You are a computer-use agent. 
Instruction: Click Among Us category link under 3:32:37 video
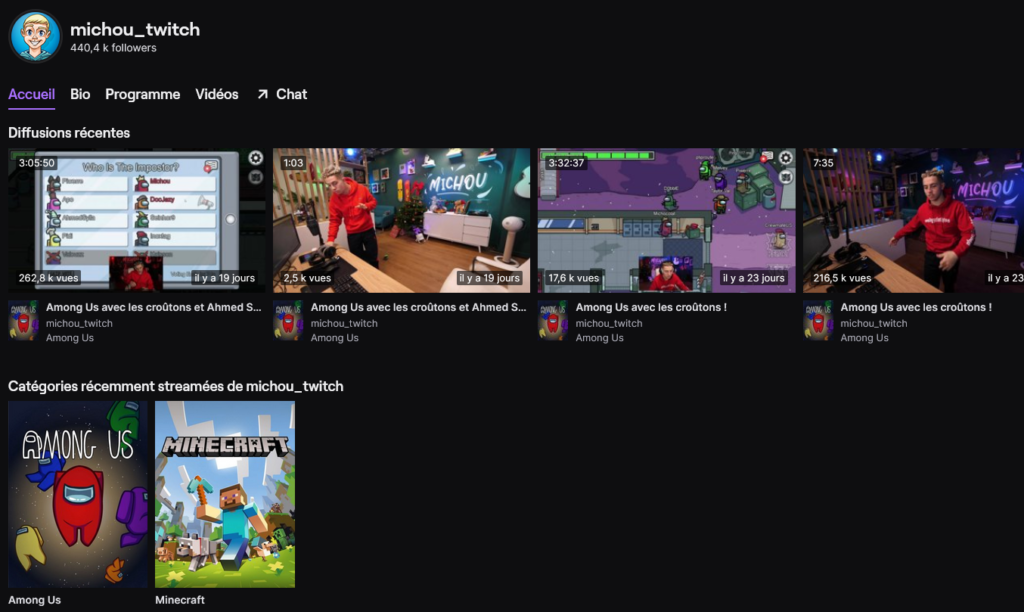[600, 338]
